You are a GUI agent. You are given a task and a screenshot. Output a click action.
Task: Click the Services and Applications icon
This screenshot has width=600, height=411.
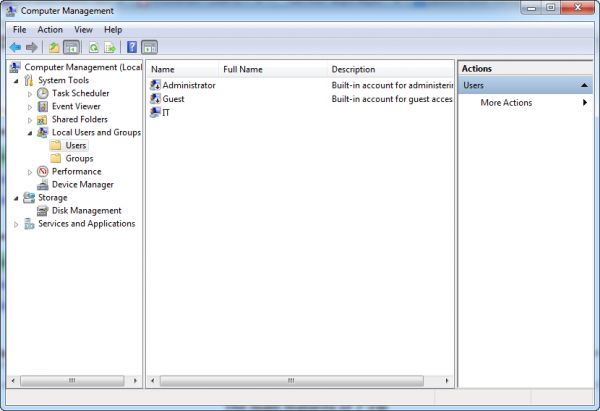pyautogui.click(x=29, y=224)
